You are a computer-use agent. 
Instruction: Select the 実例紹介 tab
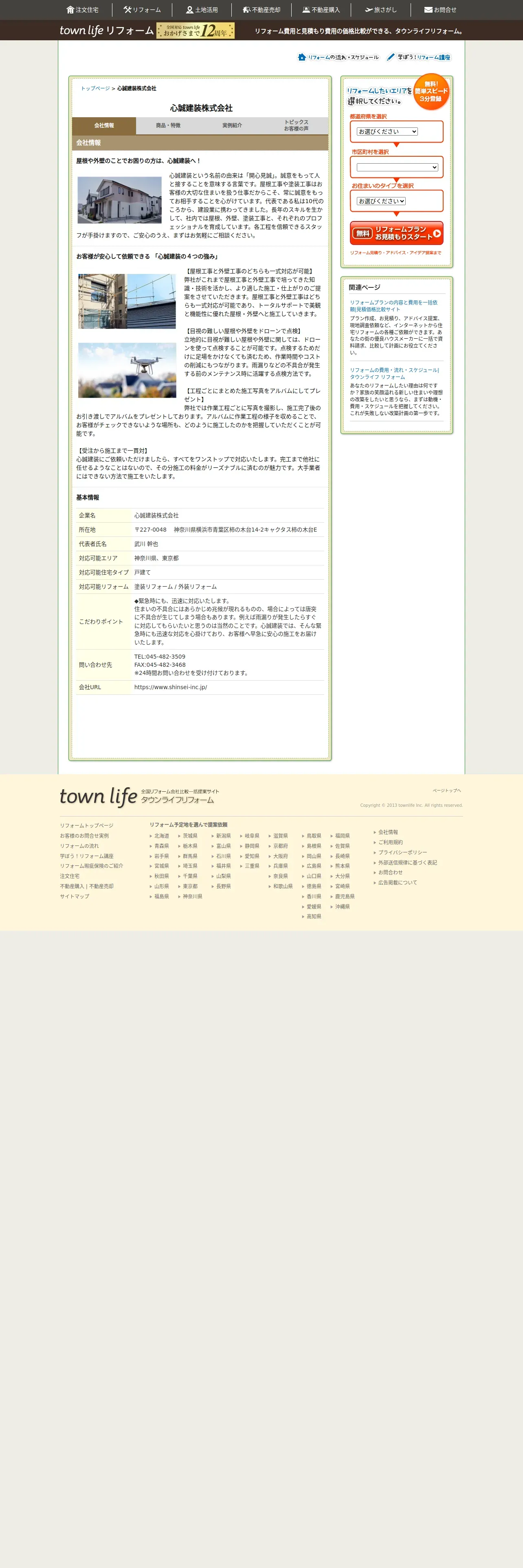[232, 125]
